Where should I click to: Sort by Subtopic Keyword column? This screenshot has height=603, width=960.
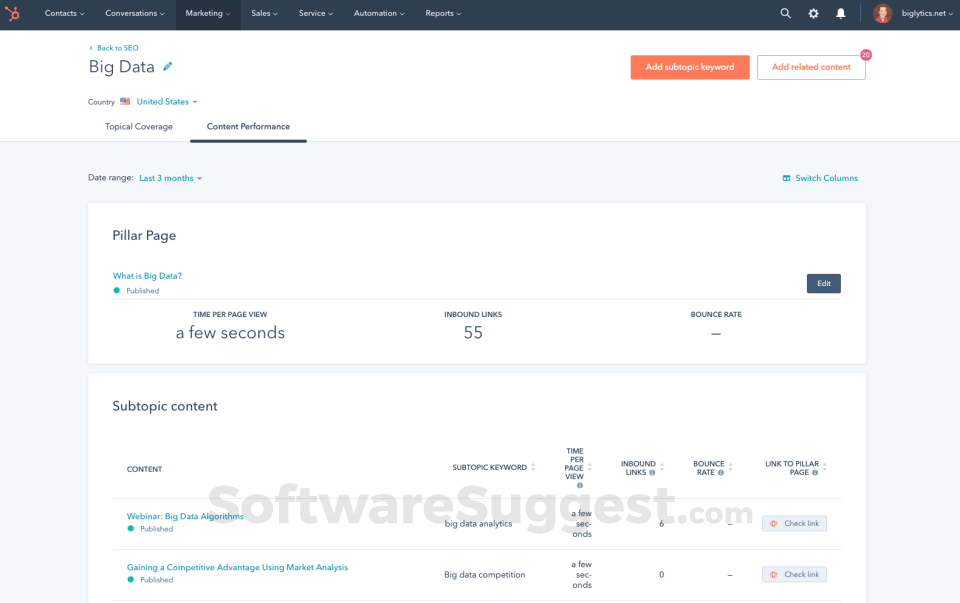(533, 468)
